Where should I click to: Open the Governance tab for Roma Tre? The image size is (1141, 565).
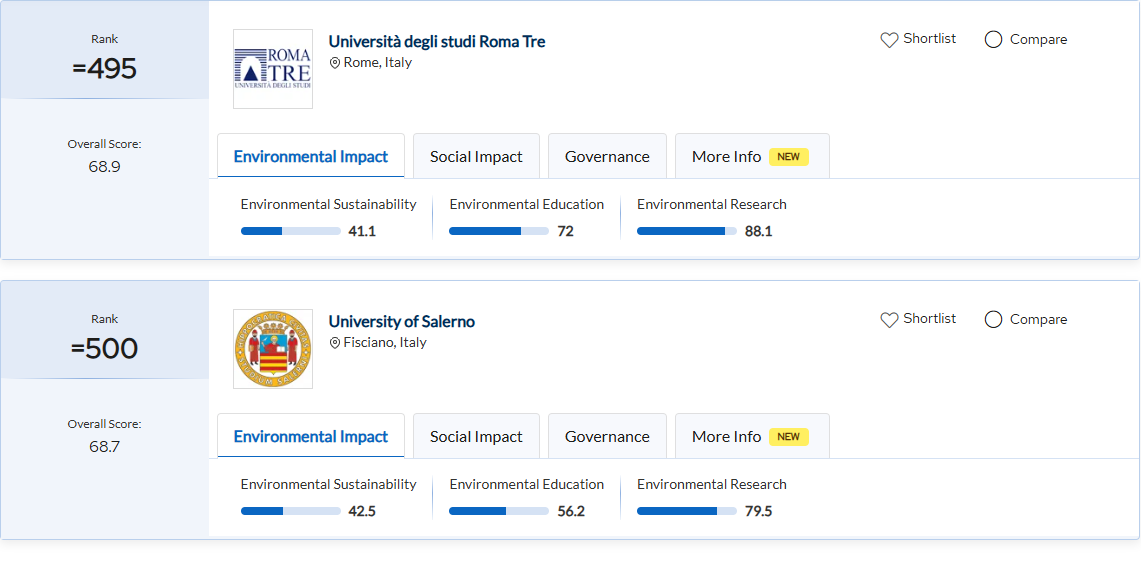607,157
